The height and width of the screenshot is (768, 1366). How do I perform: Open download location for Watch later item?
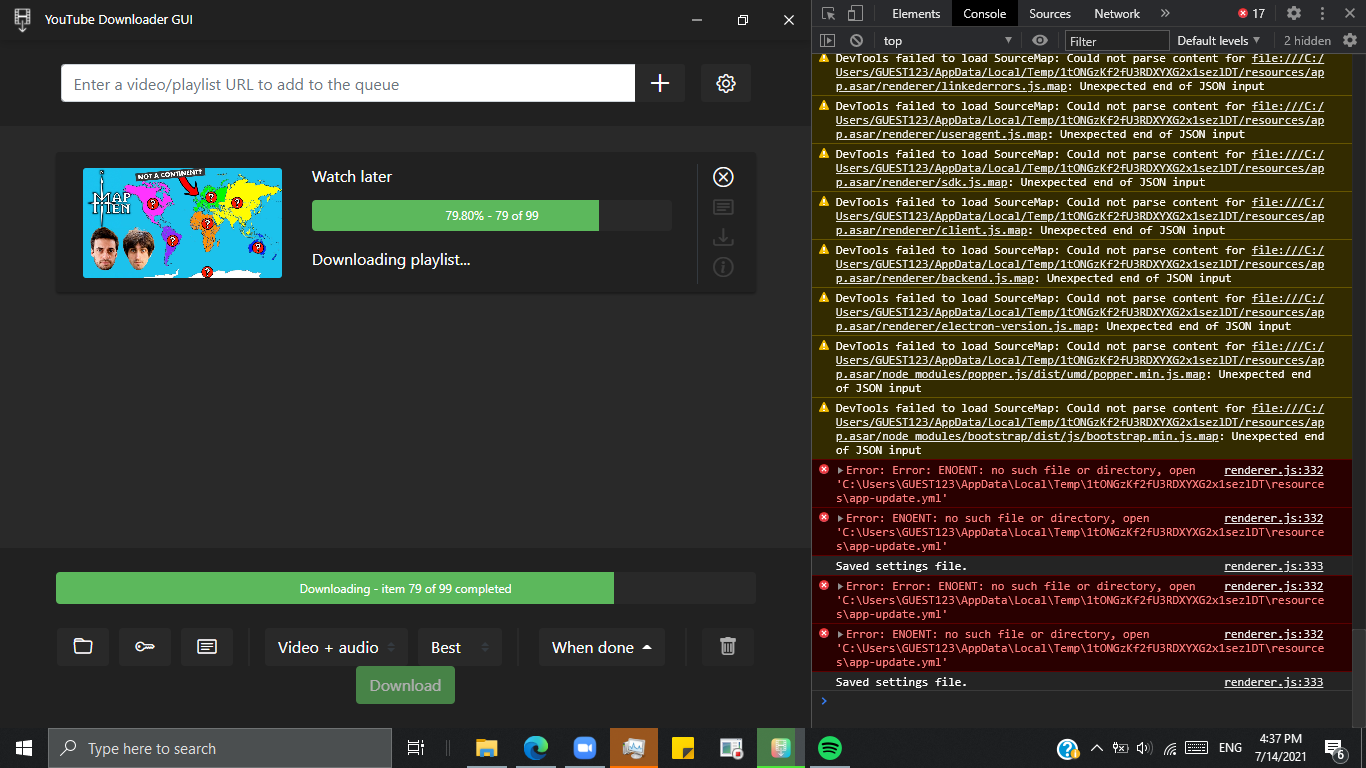point(723,237)
